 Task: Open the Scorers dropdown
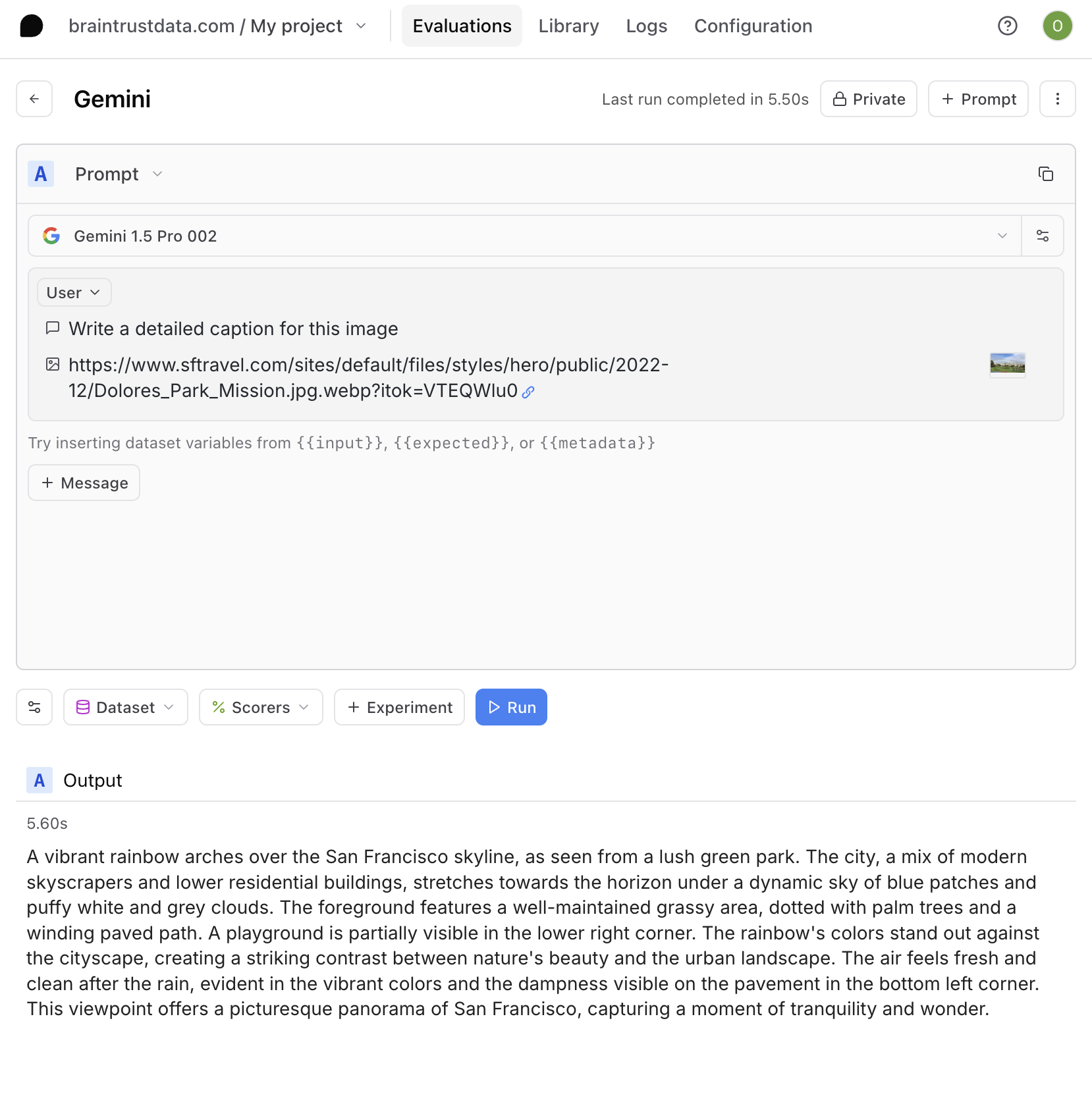(261, 707)
